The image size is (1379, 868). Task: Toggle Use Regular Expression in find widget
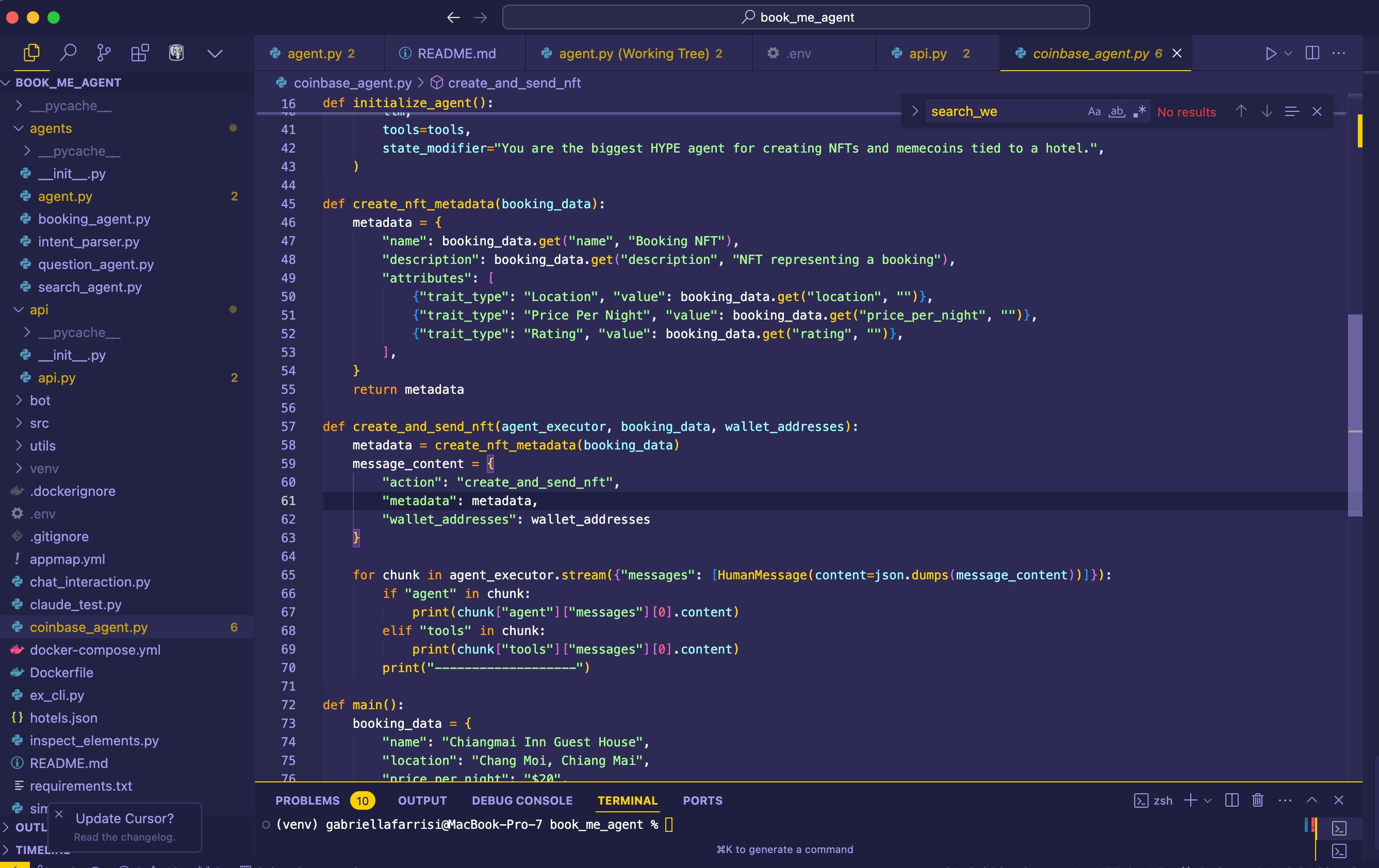point(1139,112)
